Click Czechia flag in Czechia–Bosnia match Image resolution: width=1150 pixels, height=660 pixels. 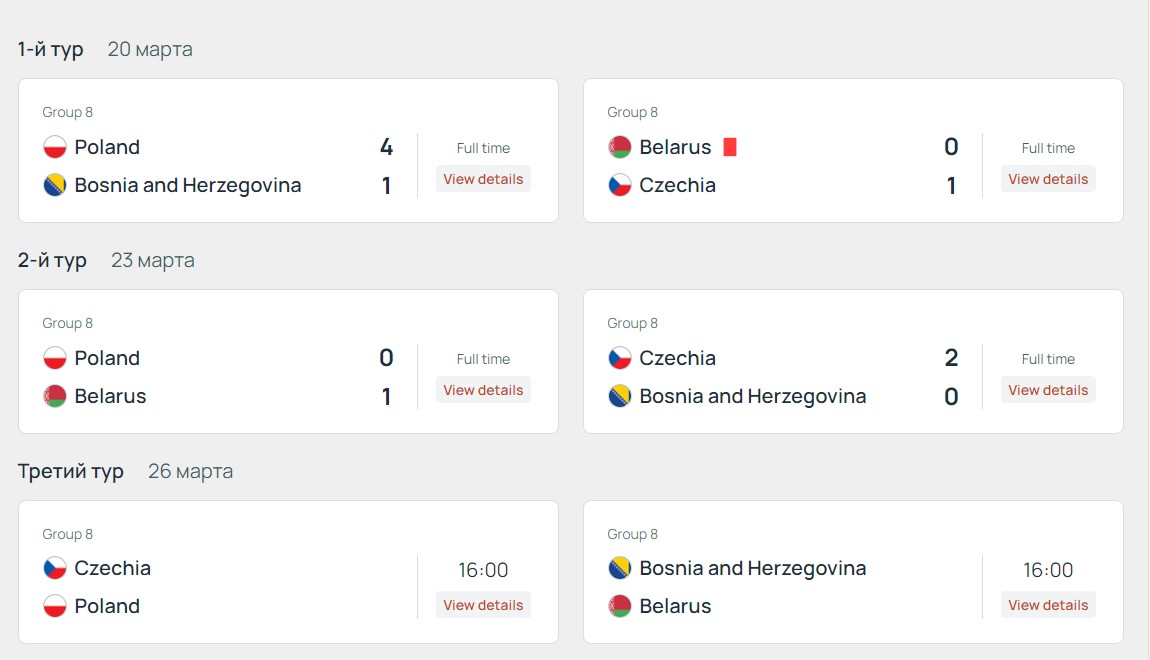[x=620, y=358]
